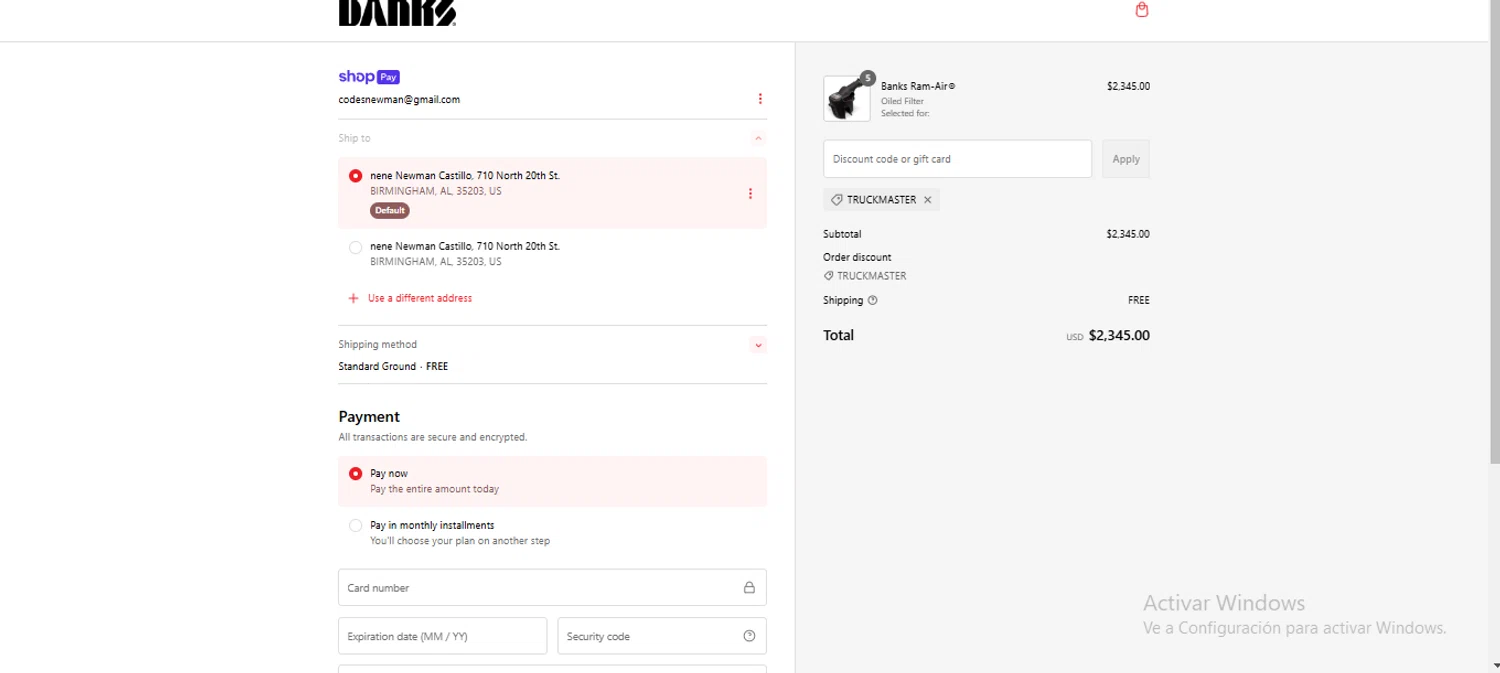Select the default shipping address radio button
The width and height of the screenshot is (1500, 673).
(x=355, y=176)
